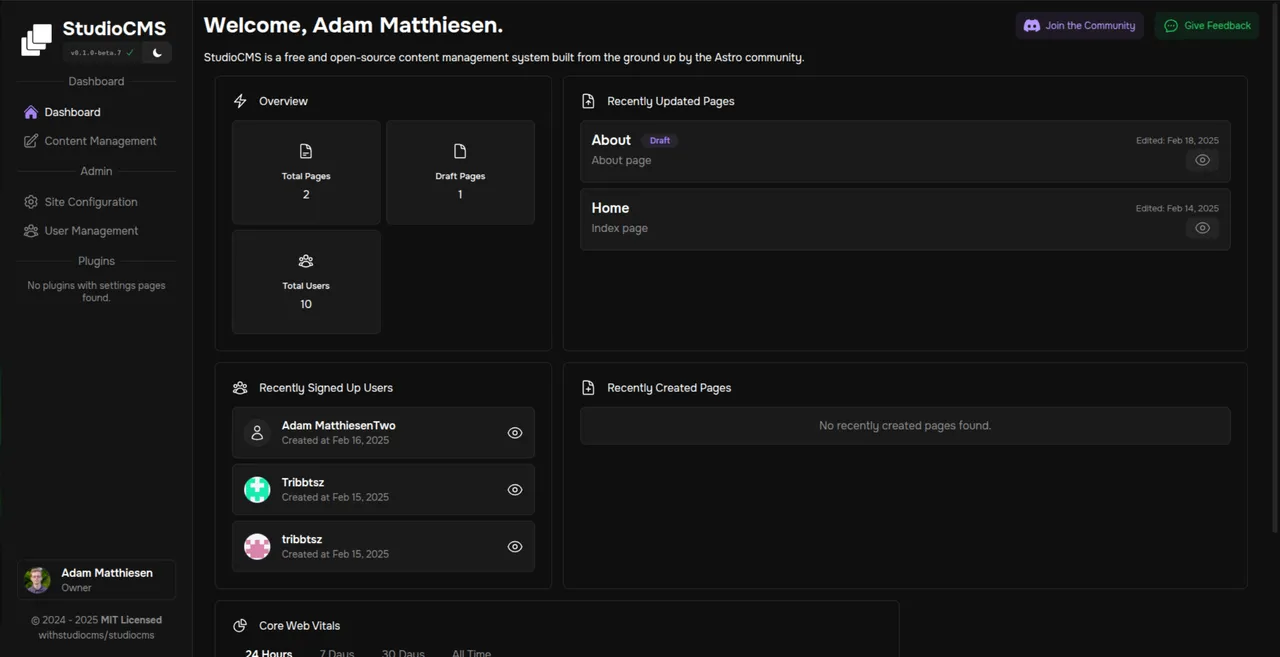View Tribbtsz using the eye icon
This screenshot has width=1280, height=657.
515,489
